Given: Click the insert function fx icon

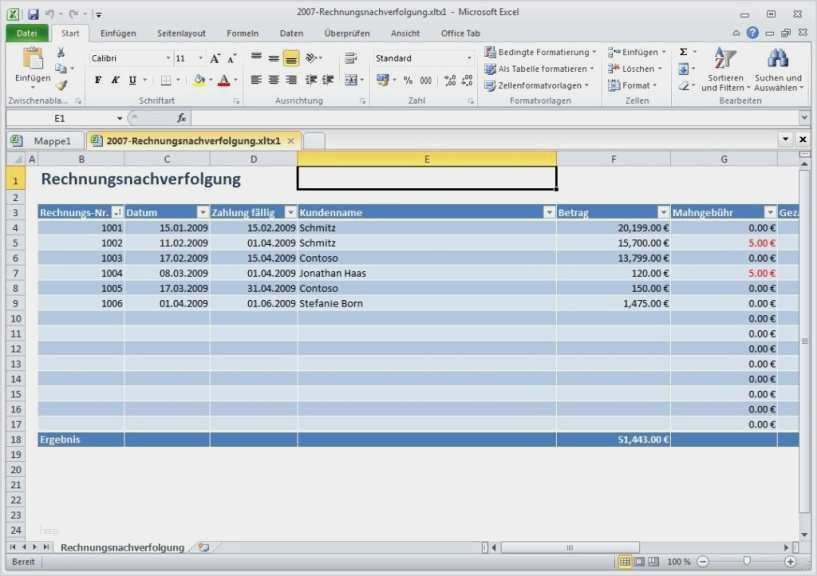Looking at the screenshot, I should tap(181, 118).
